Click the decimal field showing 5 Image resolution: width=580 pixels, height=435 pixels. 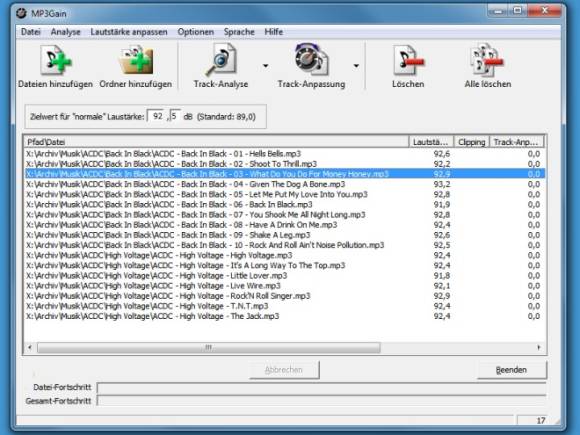pos(175,116)
